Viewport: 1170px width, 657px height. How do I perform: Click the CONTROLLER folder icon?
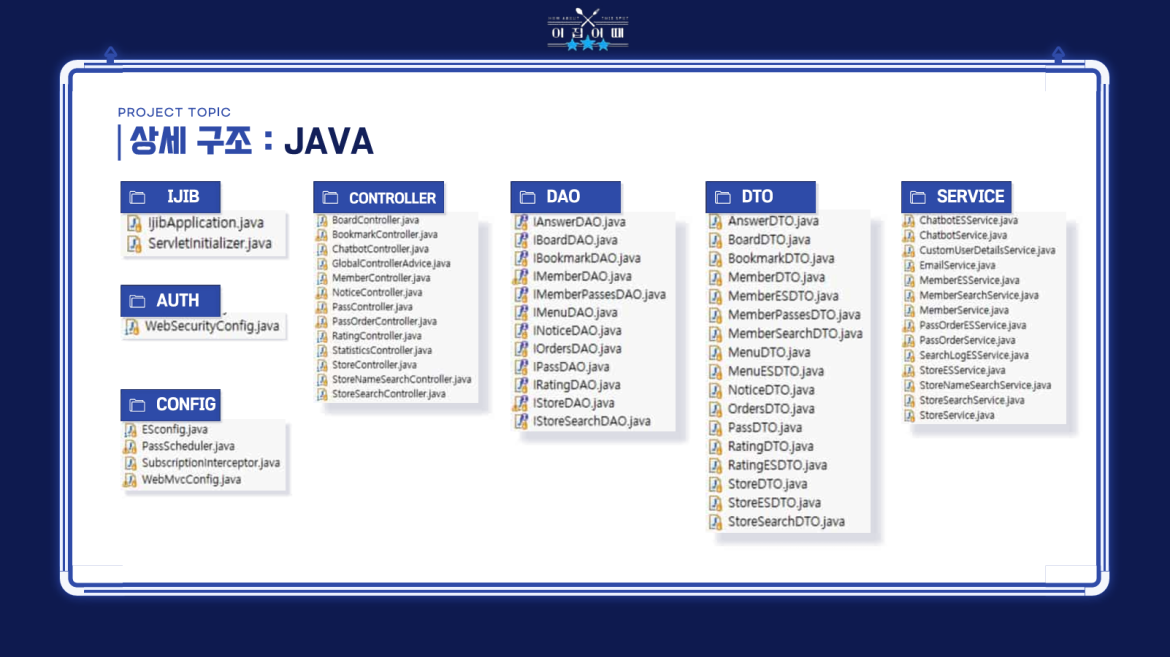(330, 197)
